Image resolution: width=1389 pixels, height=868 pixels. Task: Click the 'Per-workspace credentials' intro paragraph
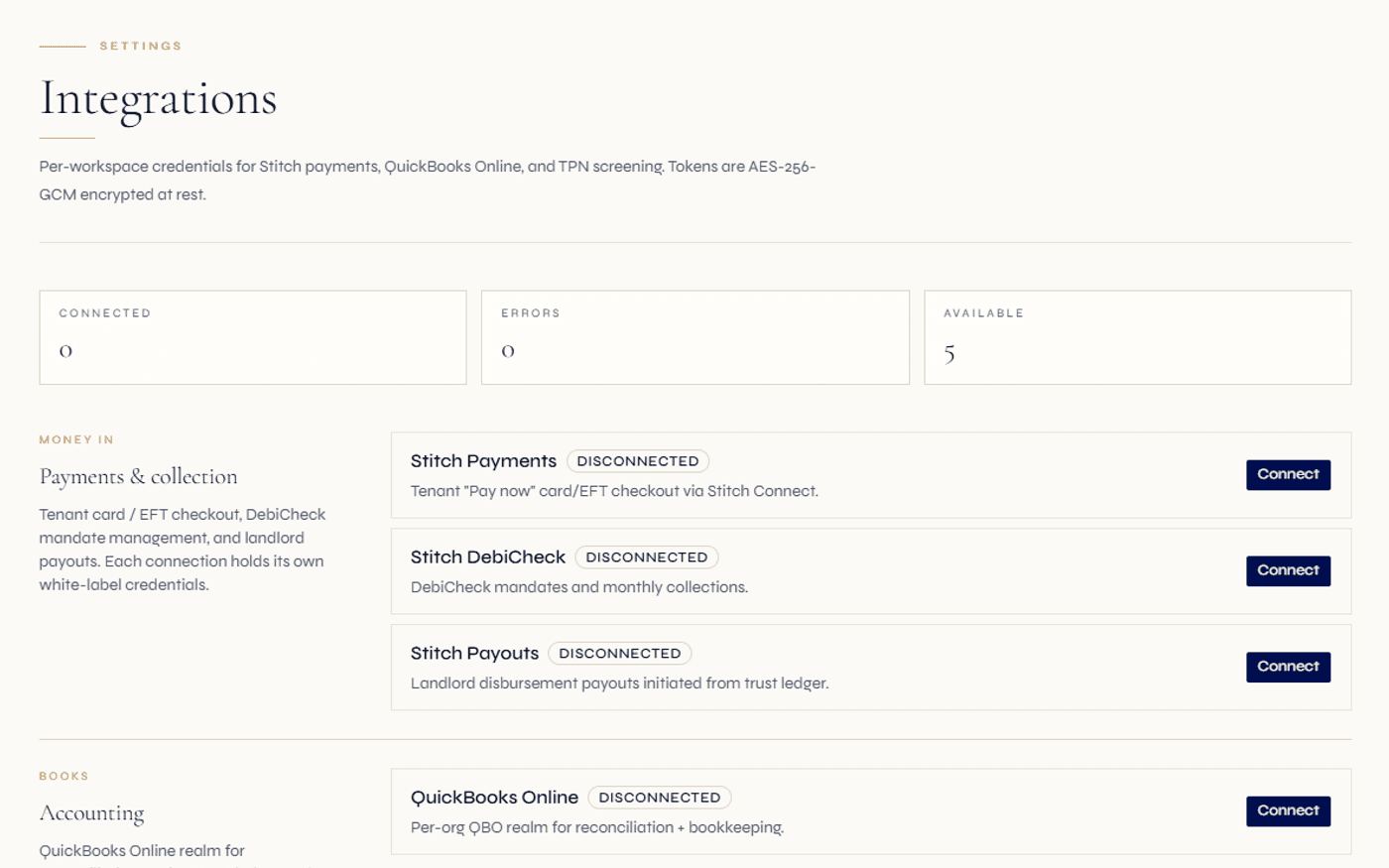click(x=428, y=181)
